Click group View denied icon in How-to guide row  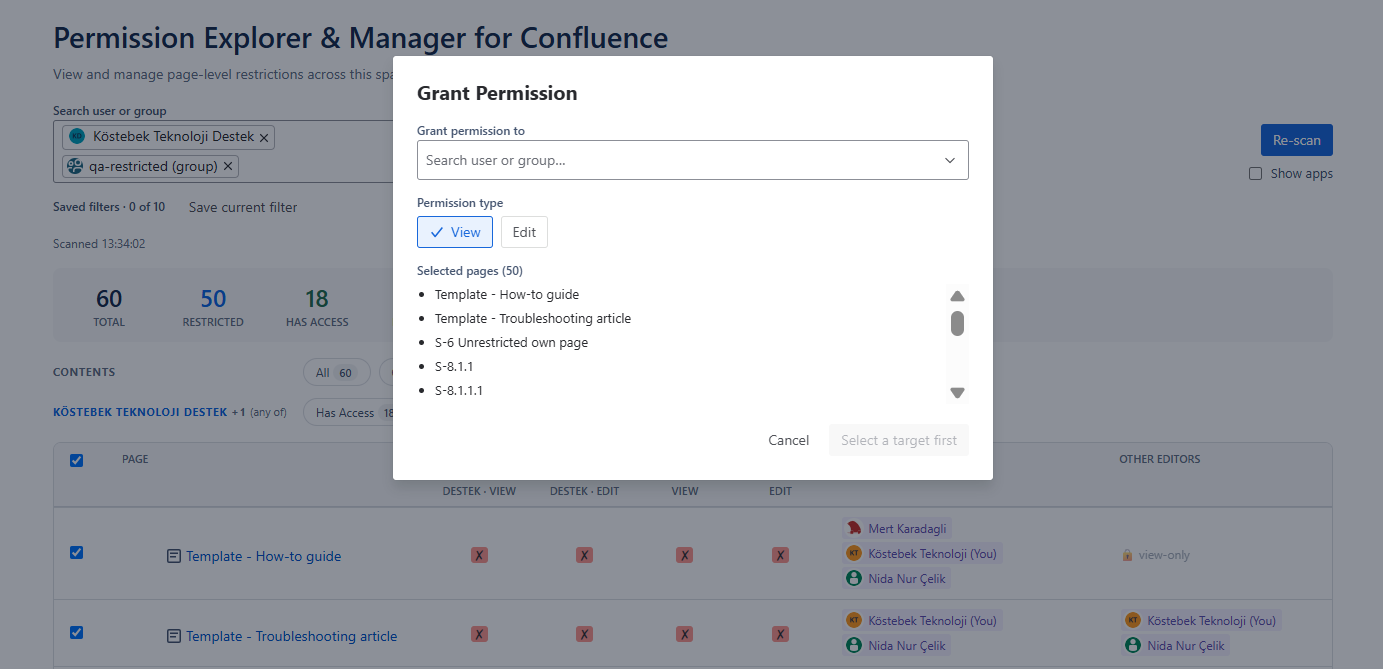pyautogui.click(x=684, y=555)
